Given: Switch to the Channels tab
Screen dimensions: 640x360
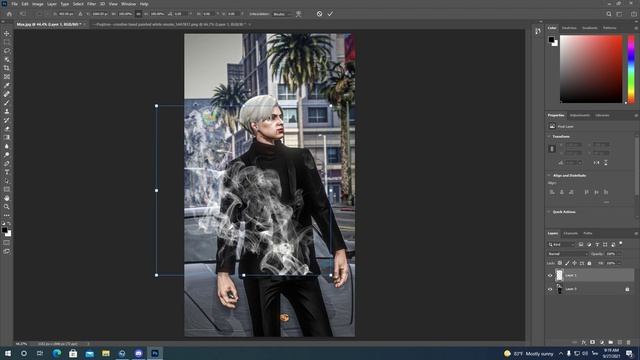Looking at the screenshot, I should pos(571,233).
